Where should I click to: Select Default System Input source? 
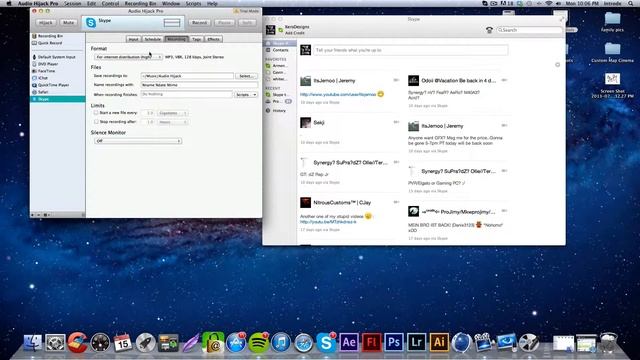pos(56,57)
